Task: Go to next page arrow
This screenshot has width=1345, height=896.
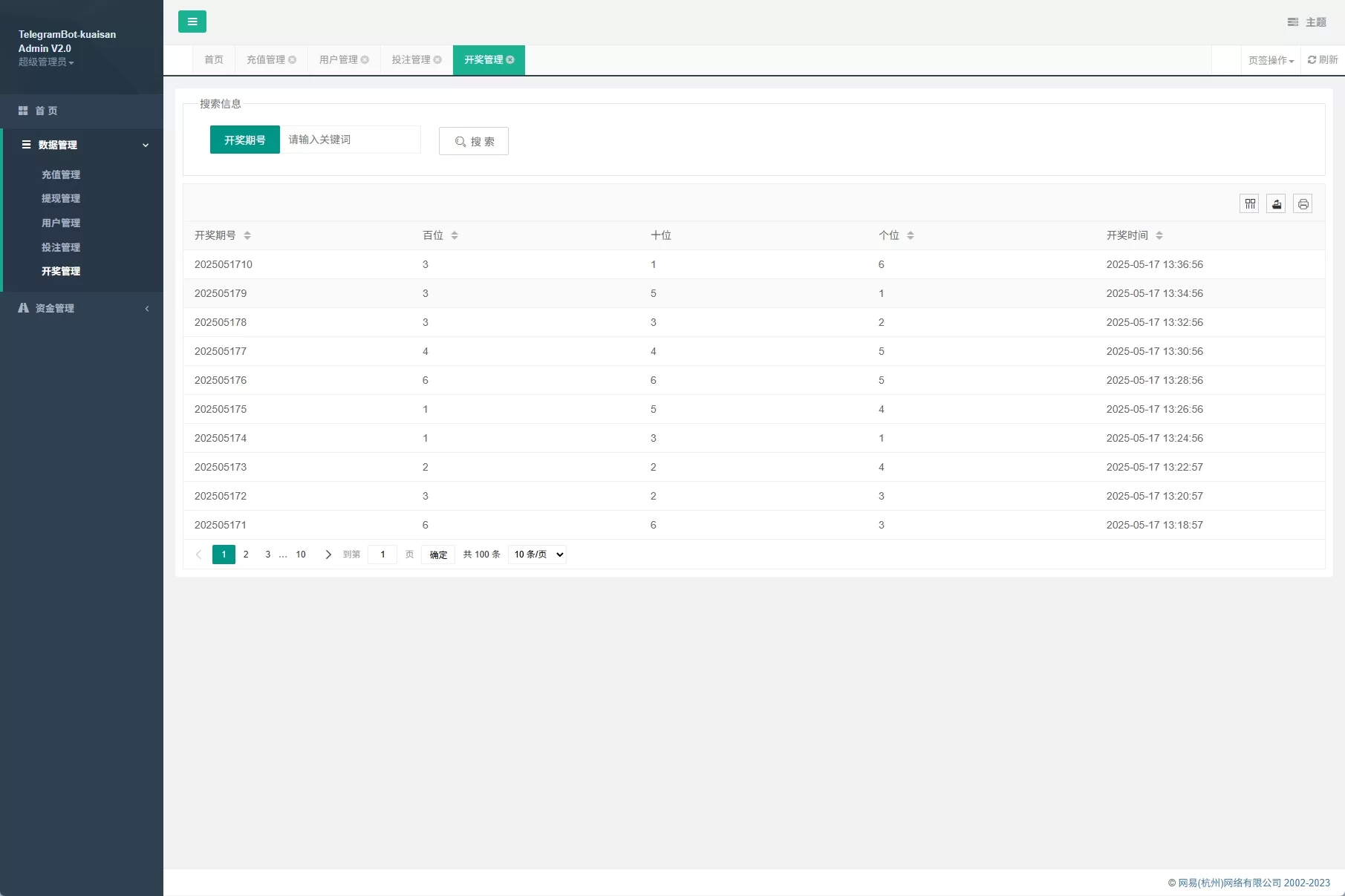Action: [x=328, y=555]
